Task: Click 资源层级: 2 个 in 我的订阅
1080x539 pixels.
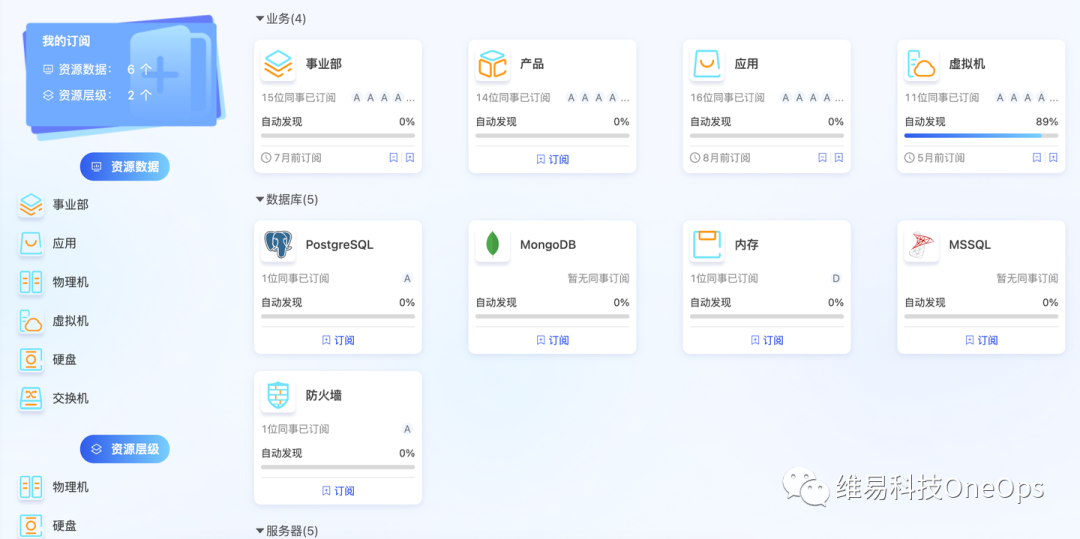Action: [x=96, y=95]
